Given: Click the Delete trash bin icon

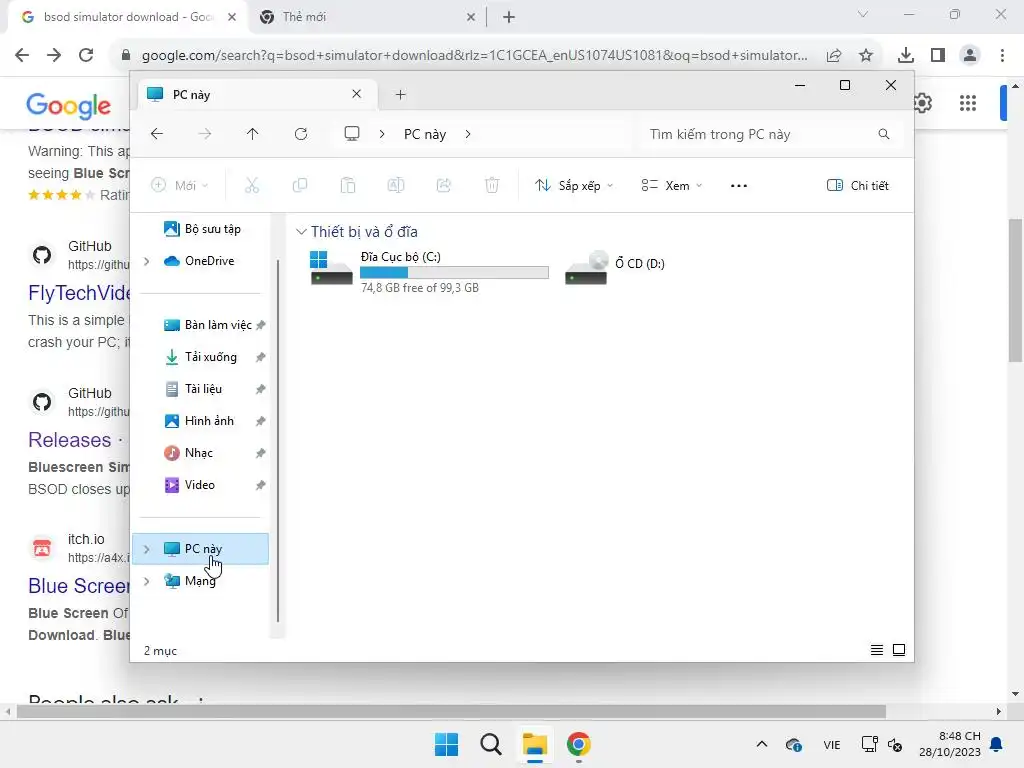Looking at the screenshot, I should click(x=492, y=185).
